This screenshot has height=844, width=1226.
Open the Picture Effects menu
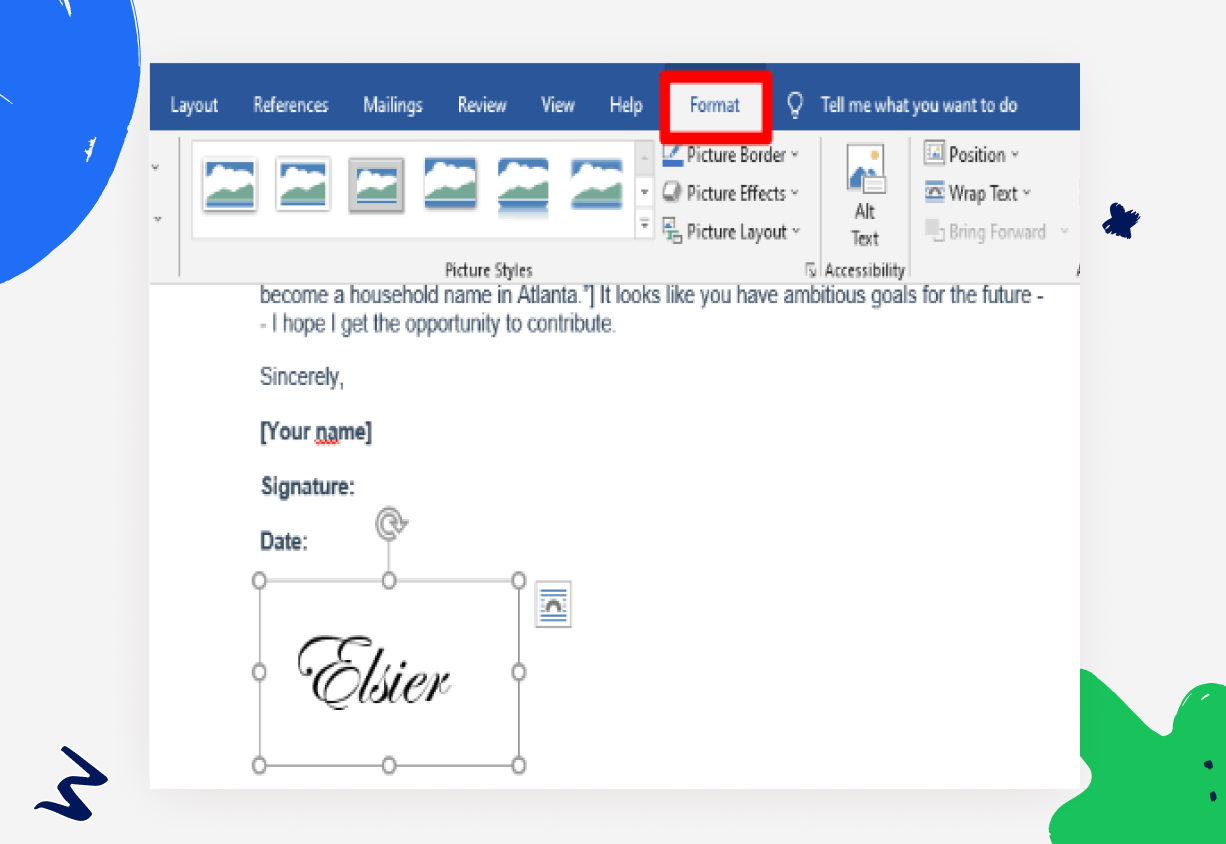tap(731, 193)
